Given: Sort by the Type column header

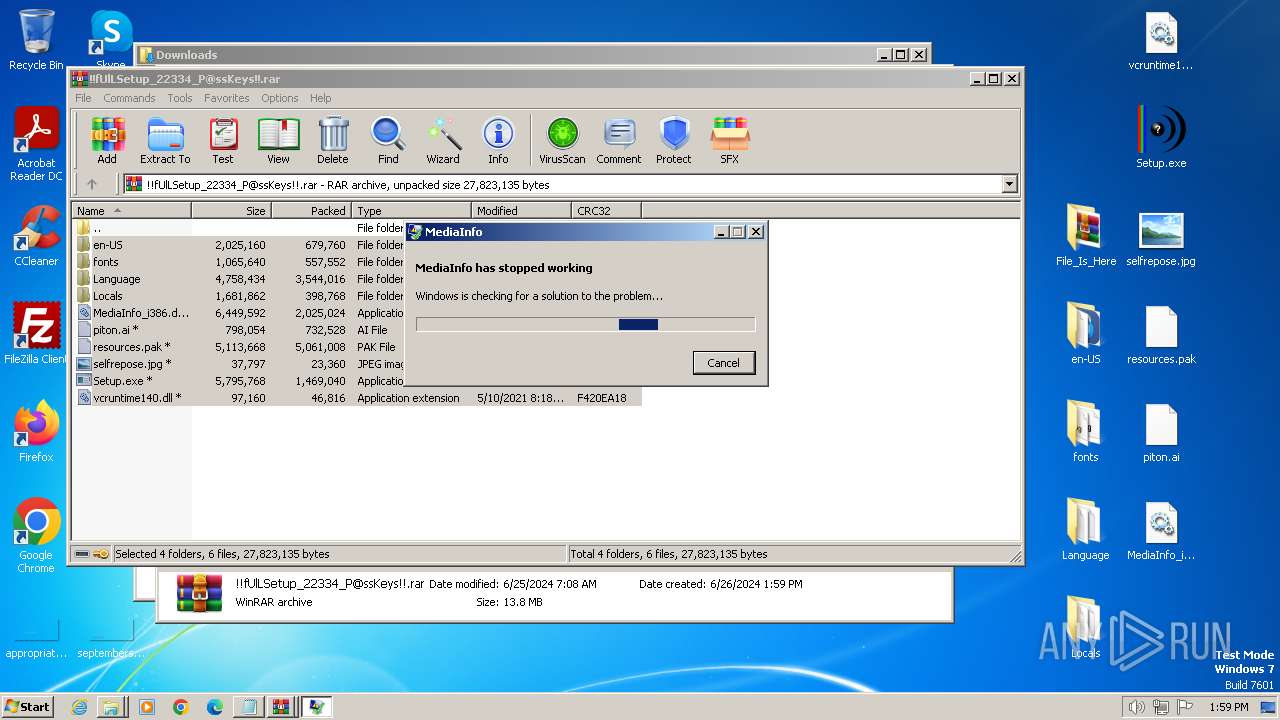Looking at the screenshot, I should [x=411, y=211].
